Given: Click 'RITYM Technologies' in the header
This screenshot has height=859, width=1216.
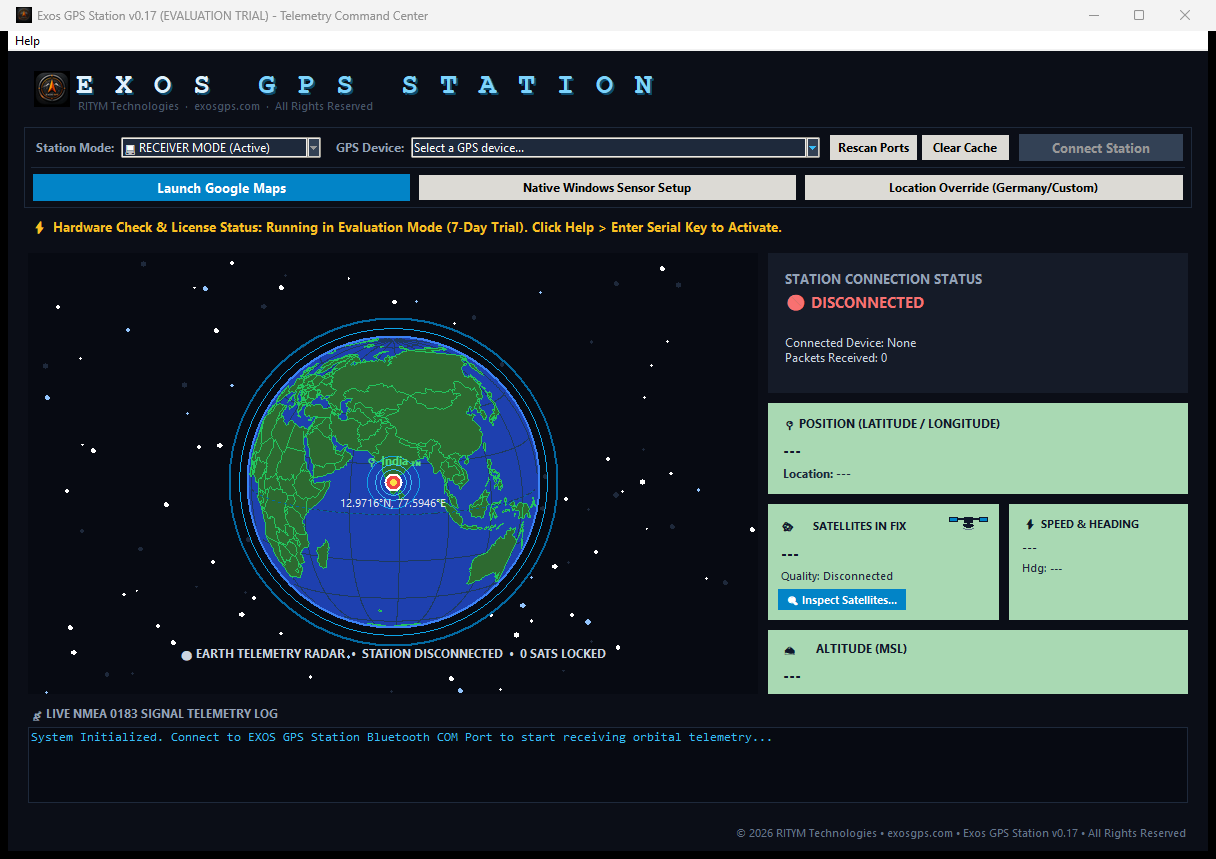Looking at the screenshot, I should [x=128, y=106].
